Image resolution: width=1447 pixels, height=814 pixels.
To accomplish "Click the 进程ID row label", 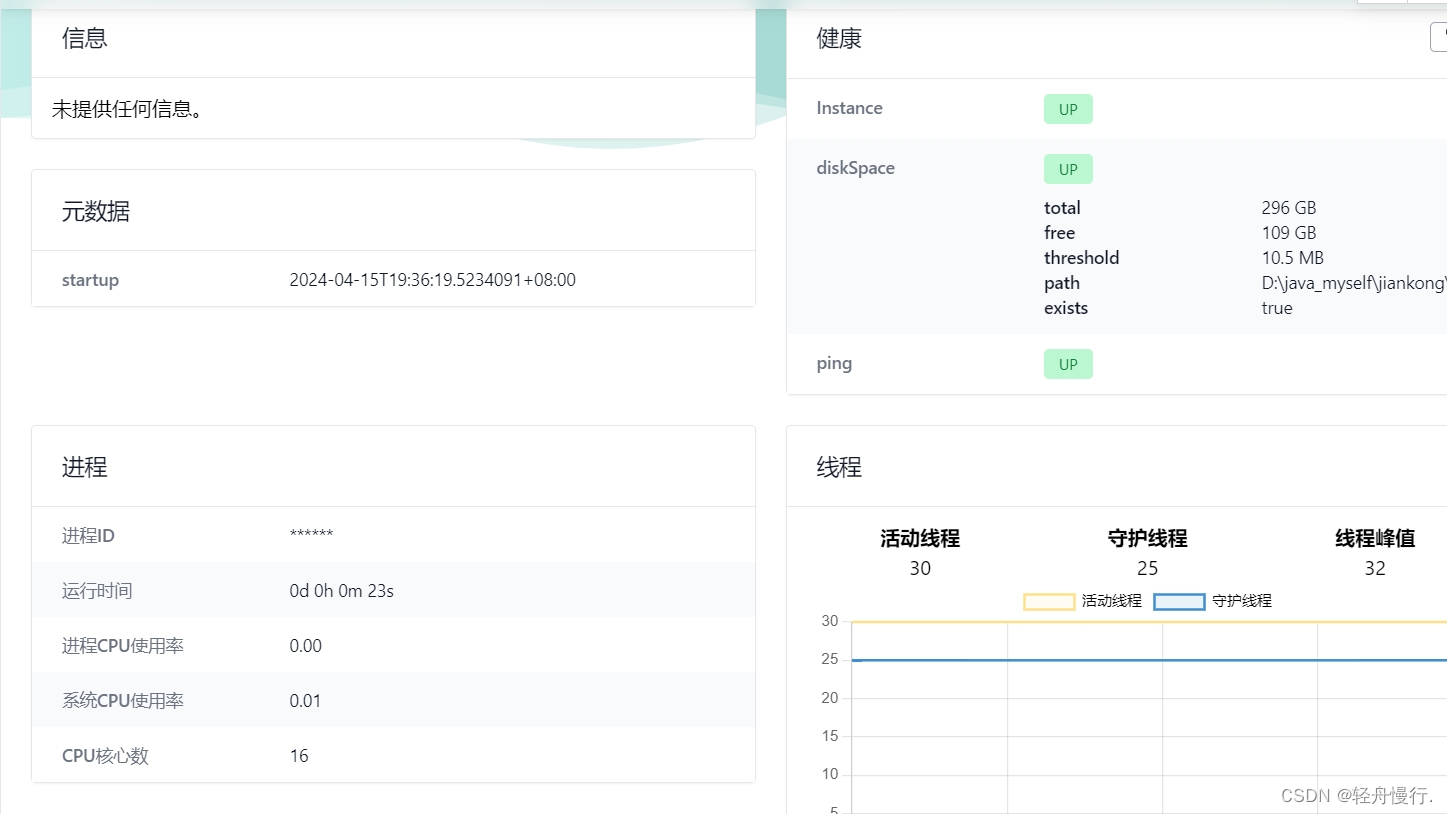I will click(88, 536).
